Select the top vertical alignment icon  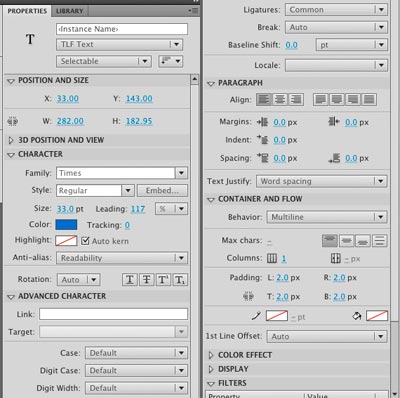(330, 241)
